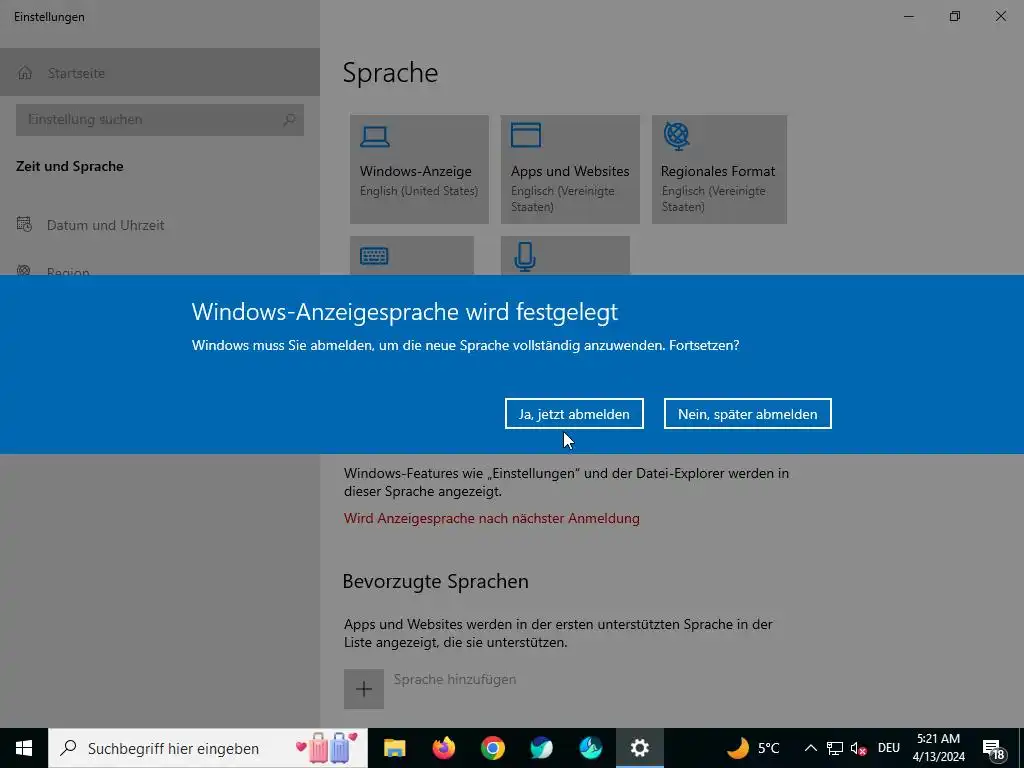The image size is (1024, 768).
Task: Restore down the Einstellungen window
Action: tap(955, 16)
